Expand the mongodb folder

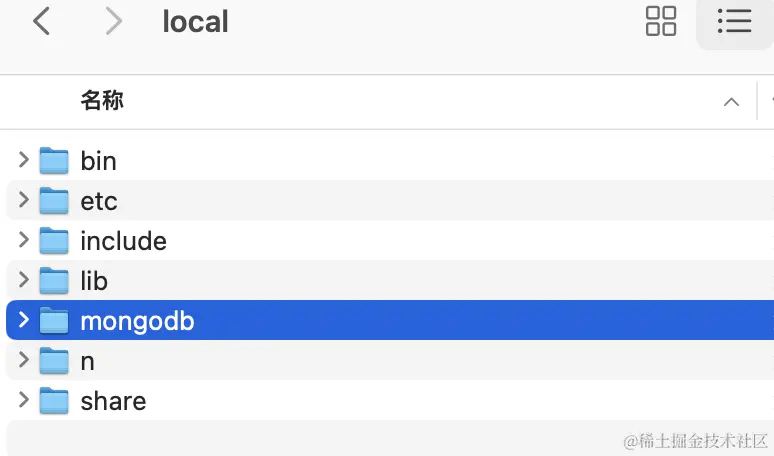pos(23,319)
